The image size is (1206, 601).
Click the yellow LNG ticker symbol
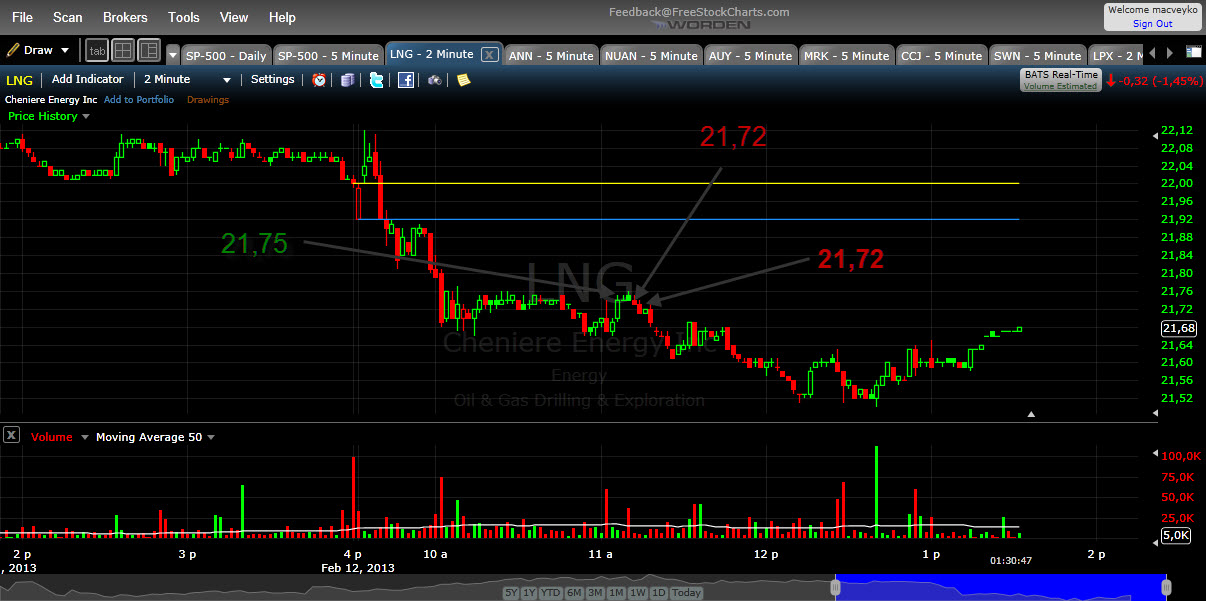(19, 80)
